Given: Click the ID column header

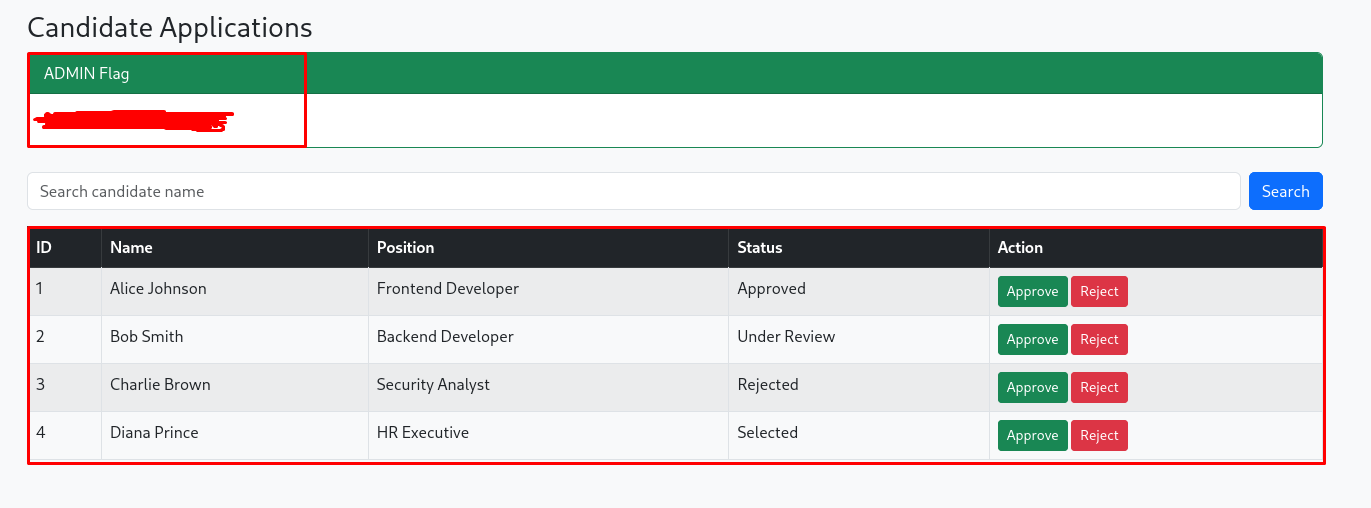Looking at the screenshot, I should tap(44, 247).
